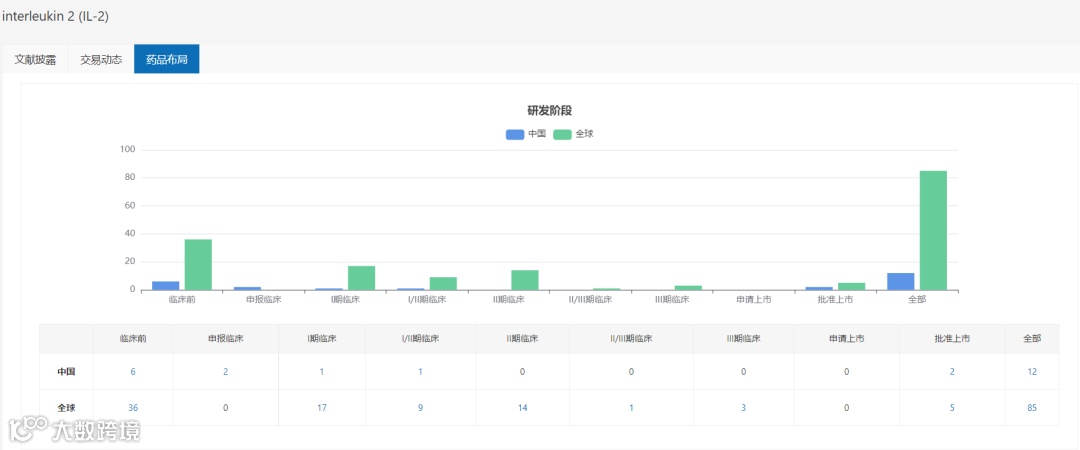The width and height of the screenshot is (1080, 450).
Task: Click the III期临床 table column header
Action: 743,338
